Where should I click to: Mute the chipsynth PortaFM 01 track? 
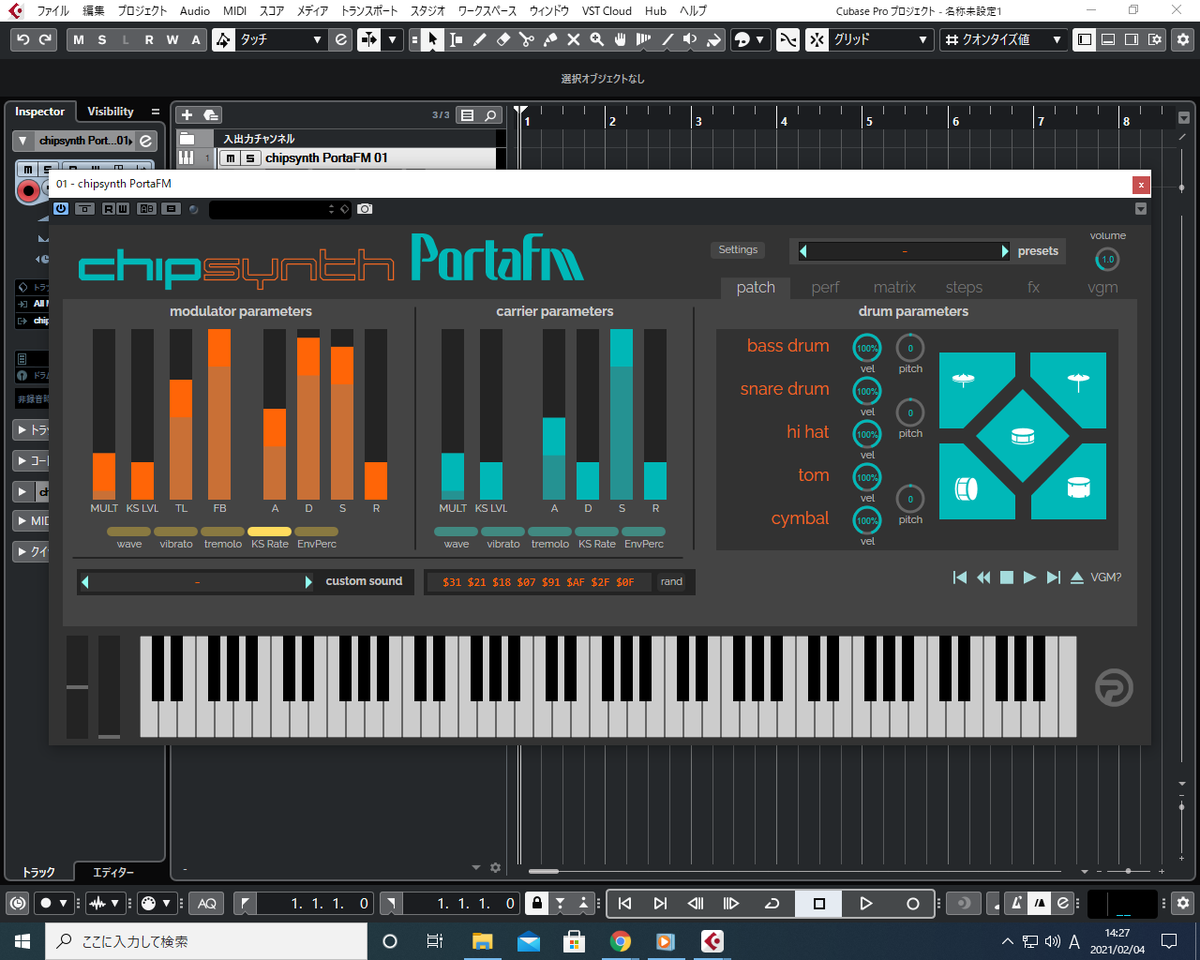click(x=231, y=158)
